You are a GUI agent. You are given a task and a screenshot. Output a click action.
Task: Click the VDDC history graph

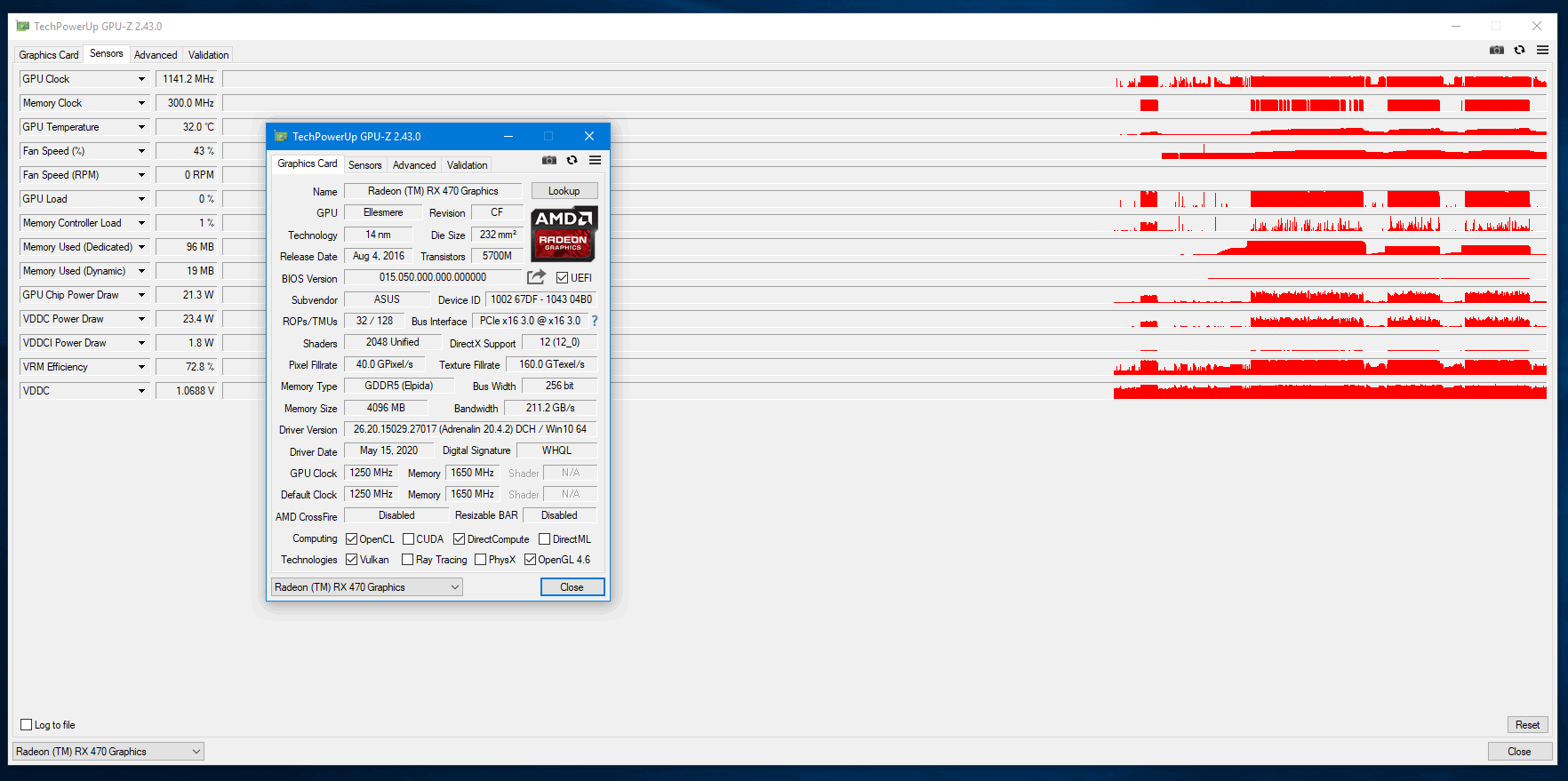884,391
